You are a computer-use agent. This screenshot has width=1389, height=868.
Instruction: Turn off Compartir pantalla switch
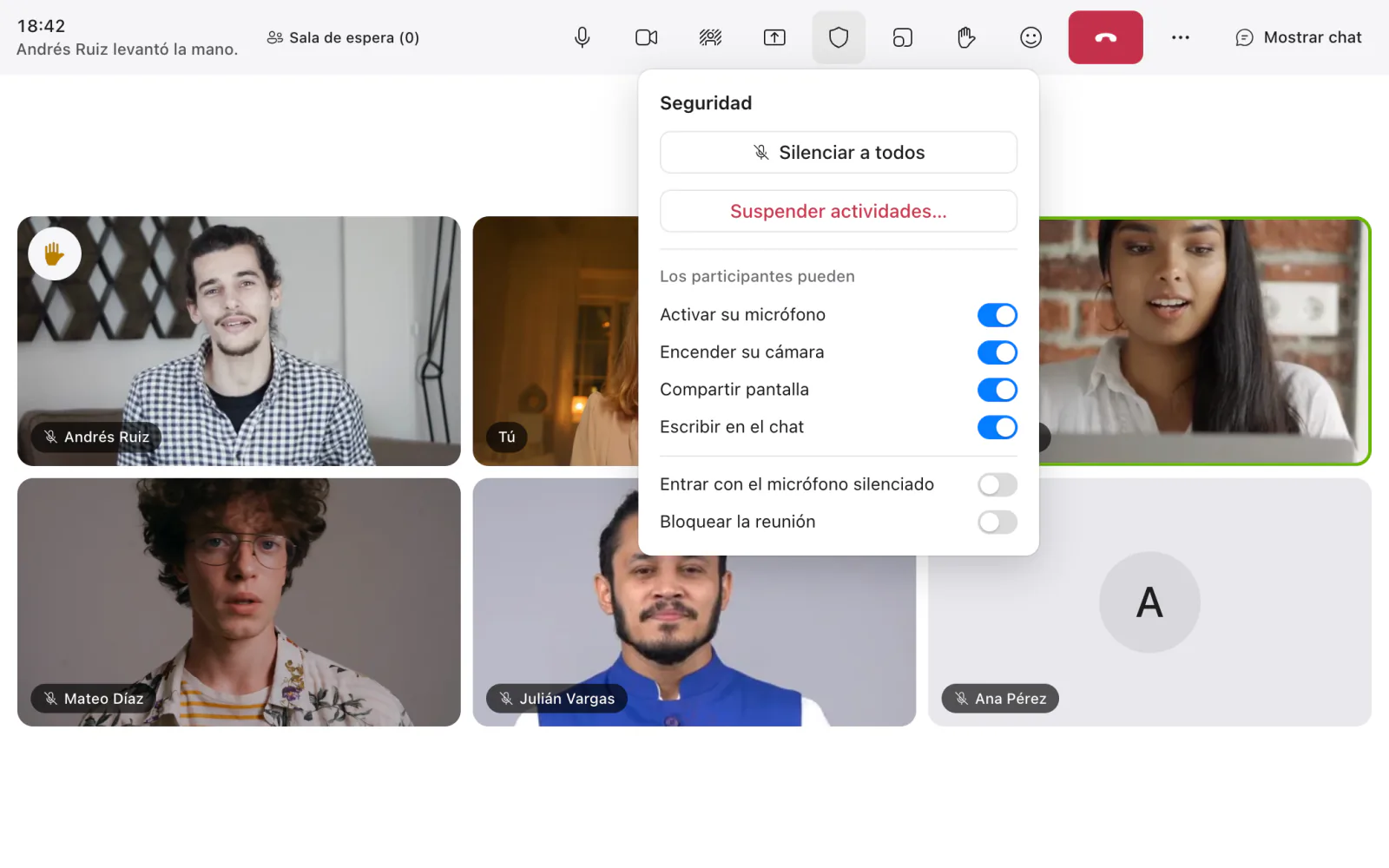pos(997,390)
